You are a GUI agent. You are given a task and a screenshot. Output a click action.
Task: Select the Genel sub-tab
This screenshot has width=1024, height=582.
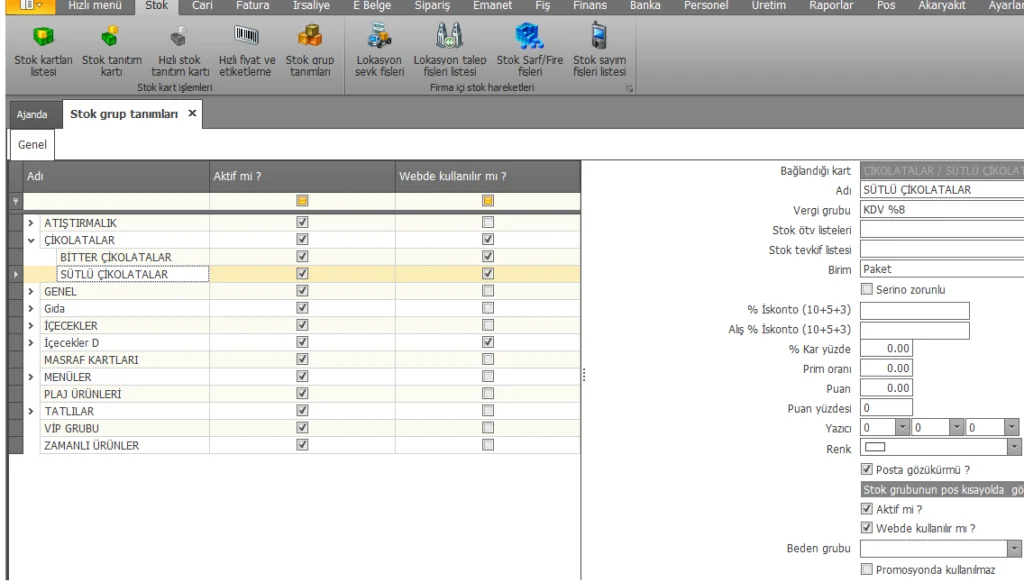click(32, 144)
